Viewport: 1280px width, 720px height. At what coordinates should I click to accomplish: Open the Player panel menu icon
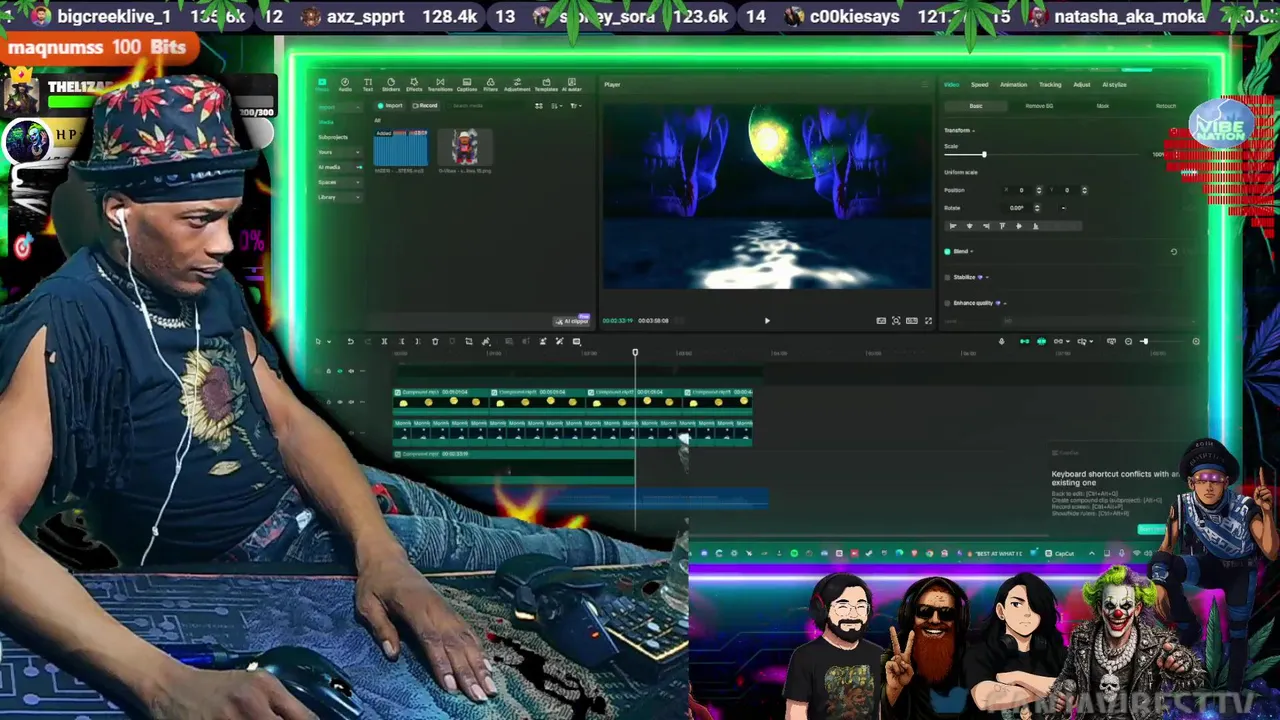pyautogui.click(x=923, y=84)
